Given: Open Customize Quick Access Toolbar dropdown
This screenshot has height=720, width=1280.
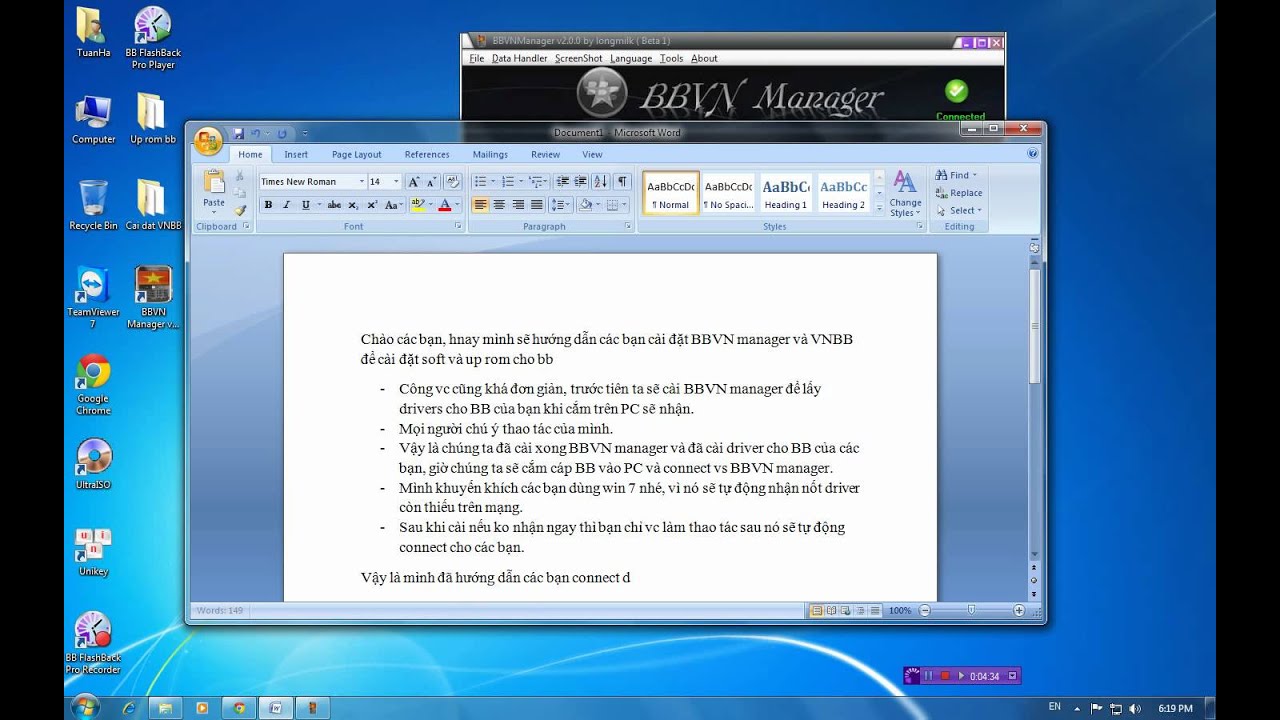Looking at the screenshot, I should click(304, 133).
